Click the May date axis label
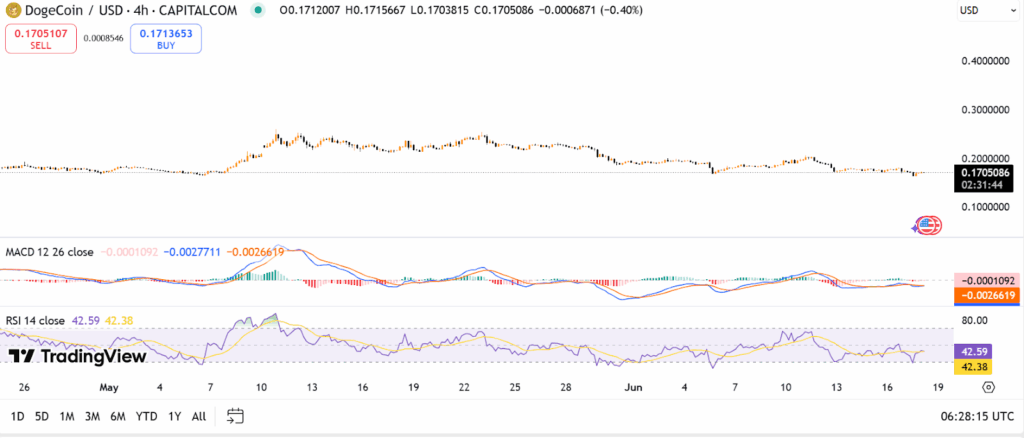Viewport: 1024px width, 438px height. (109, 387)
